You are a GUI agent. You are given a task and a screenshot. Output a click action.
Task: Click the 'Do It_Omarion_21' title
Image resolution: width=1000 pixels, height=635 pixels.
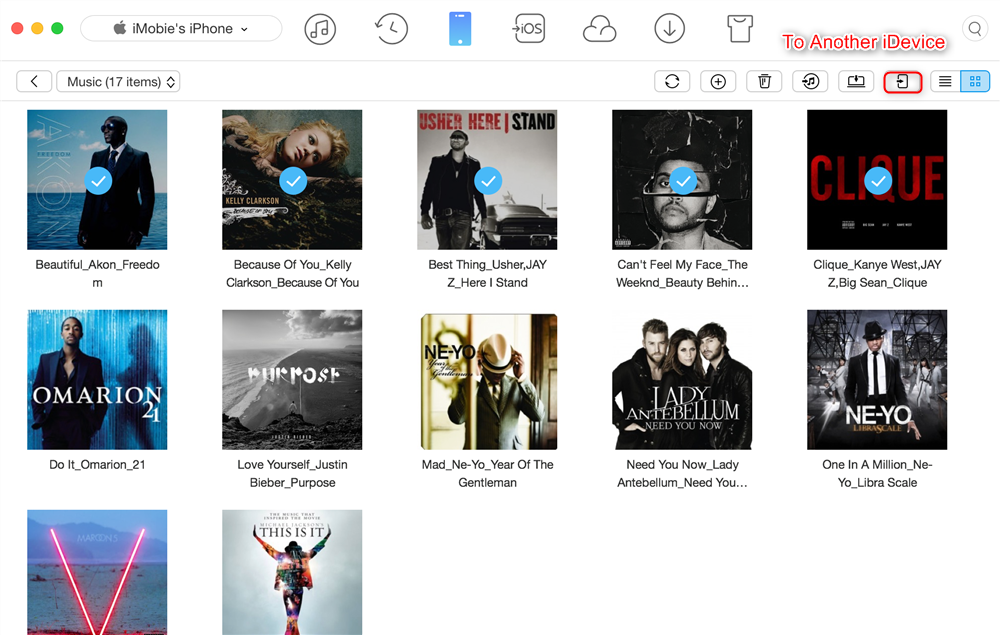(97, 465)
